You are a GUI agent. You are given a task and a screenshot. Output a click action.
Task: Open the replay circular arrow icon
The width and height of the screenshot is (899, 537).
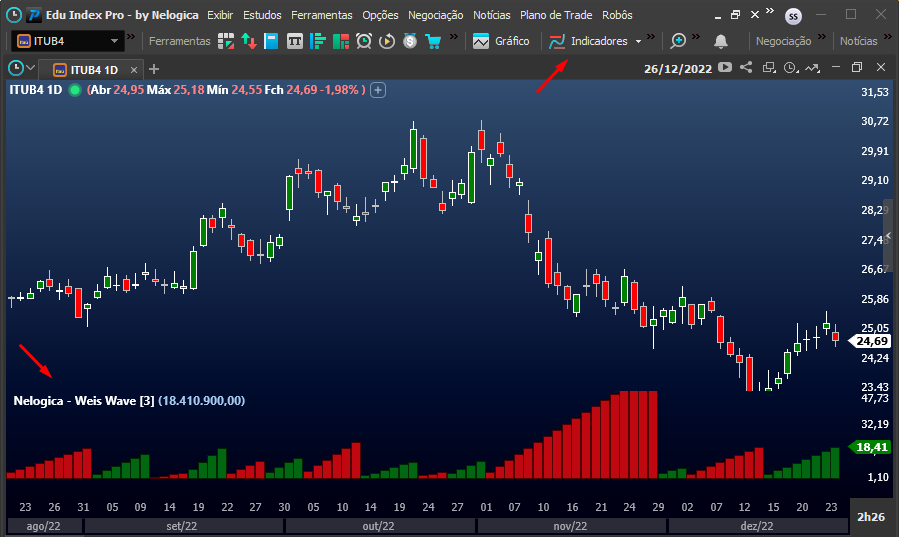click(387, 41)
